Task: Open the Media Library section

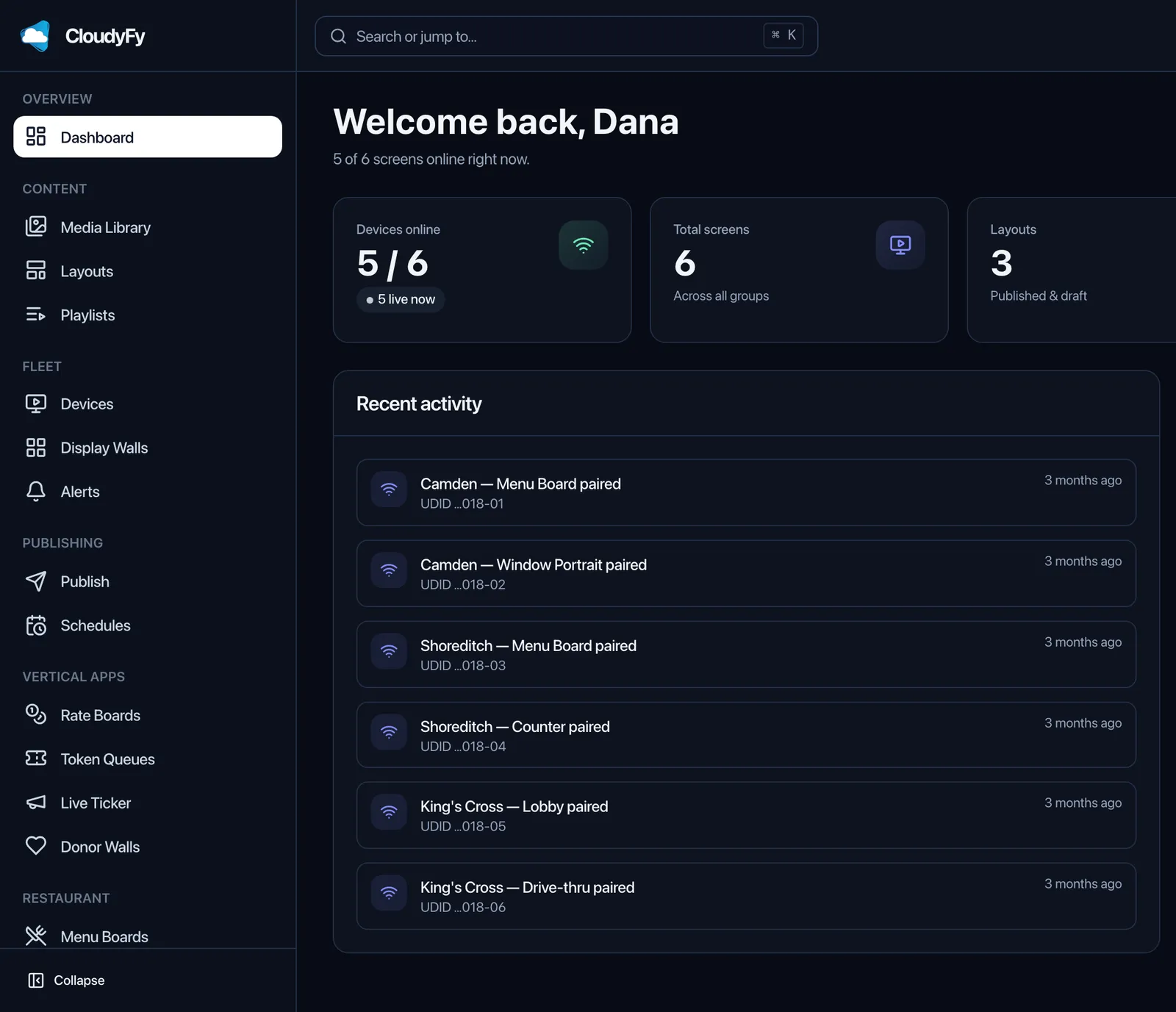Action: (x=148, y=227)
